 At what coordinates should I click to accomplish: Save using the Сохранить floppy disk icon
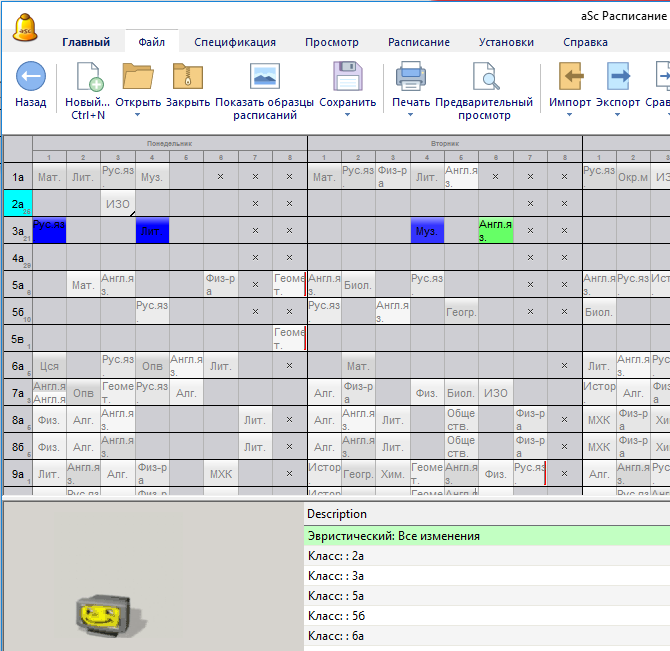point(347,77)
